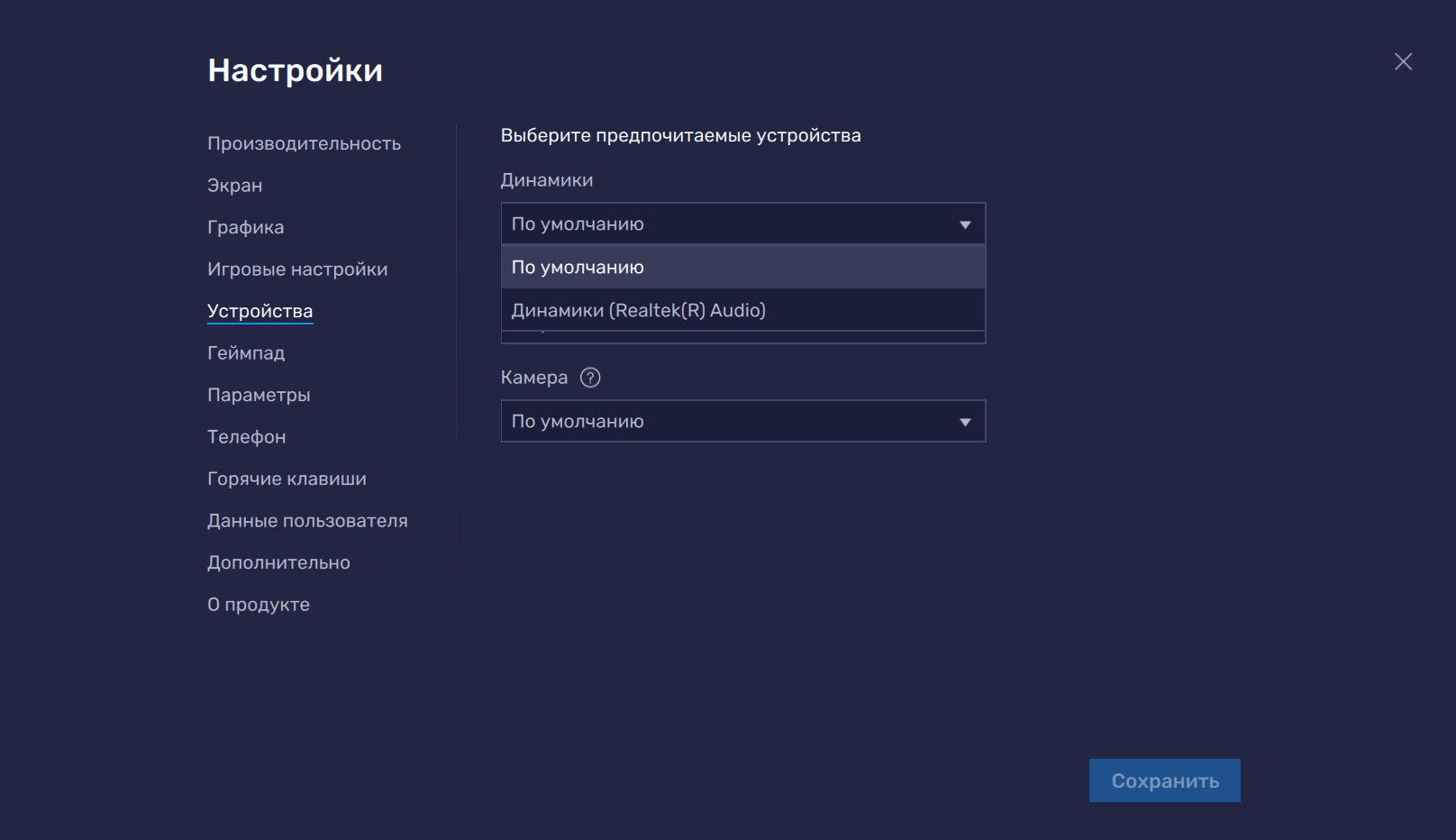Click the Сохранить button

pos(1164,781)
